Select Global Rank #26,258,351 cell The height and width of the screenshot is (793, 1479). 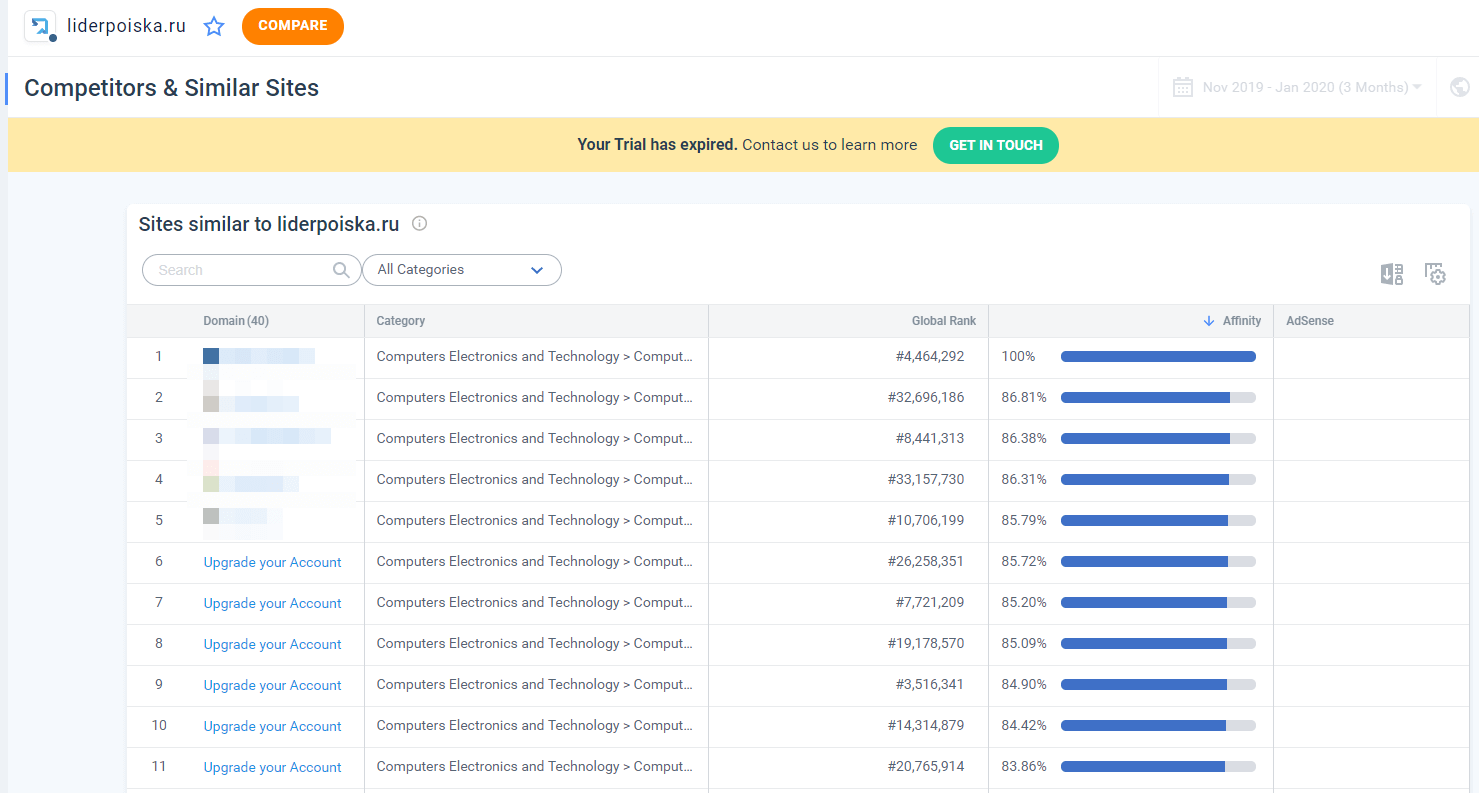tap(926, 561)
